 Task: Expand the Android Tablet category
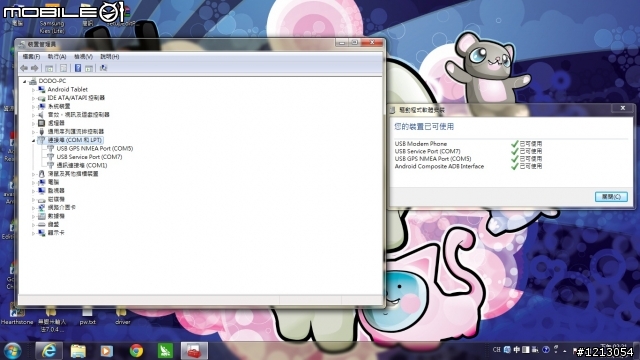pos(33,89)
